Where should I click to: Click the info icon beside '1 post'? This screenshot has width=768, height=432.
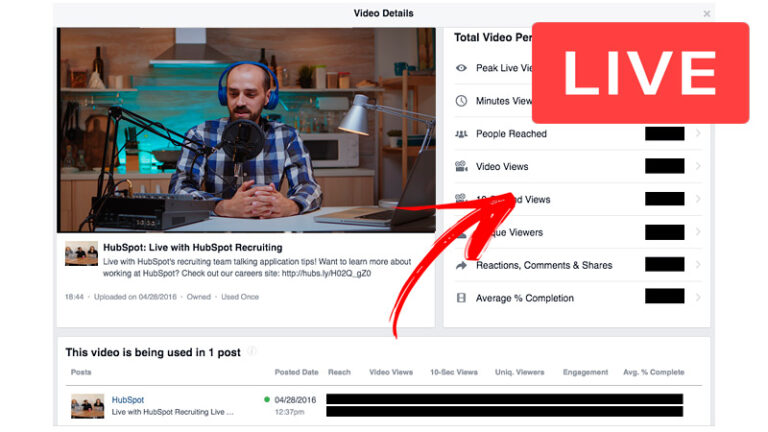click(252, 351)
